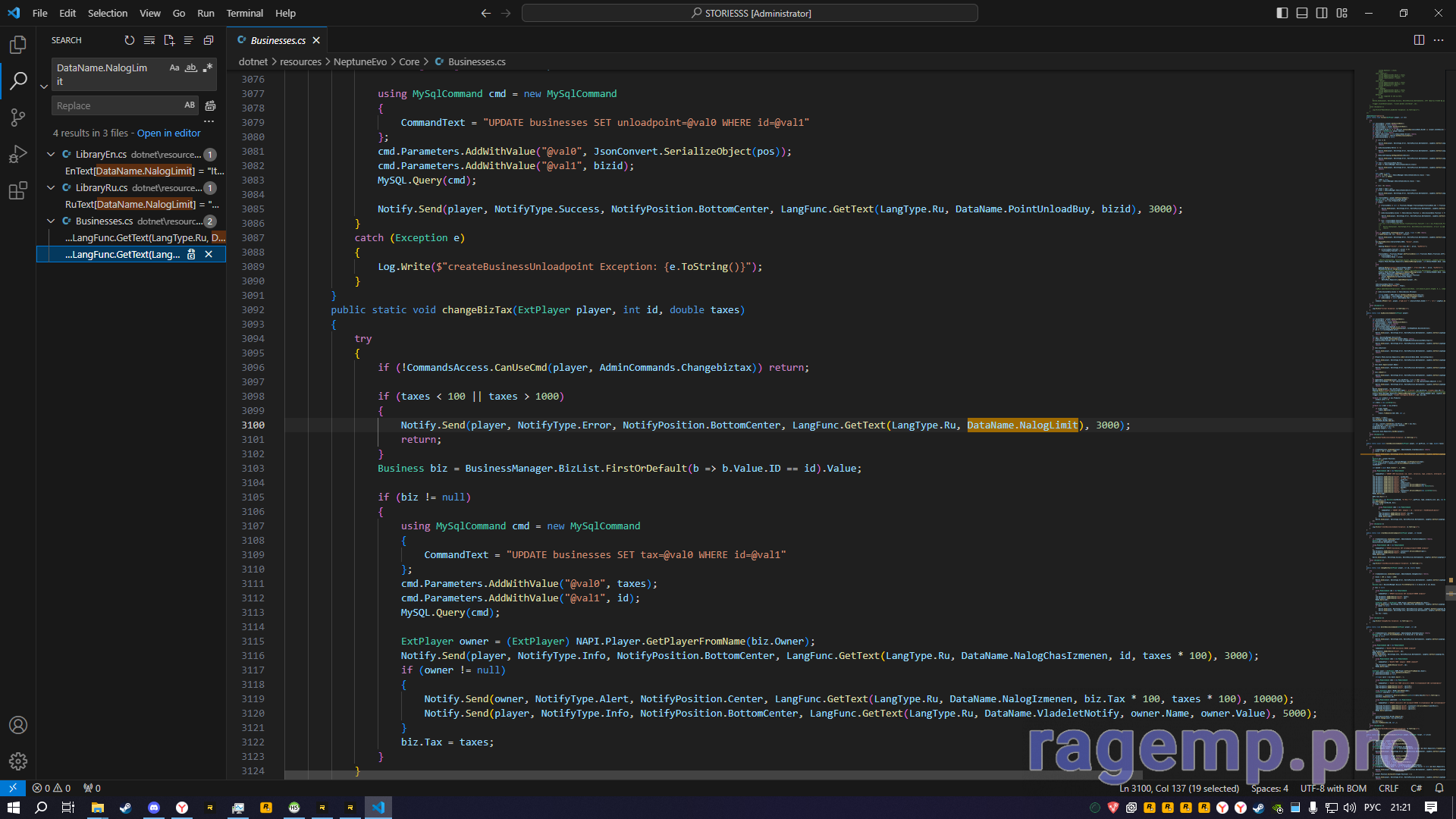Clear search results in Search panel

[149, 40]
